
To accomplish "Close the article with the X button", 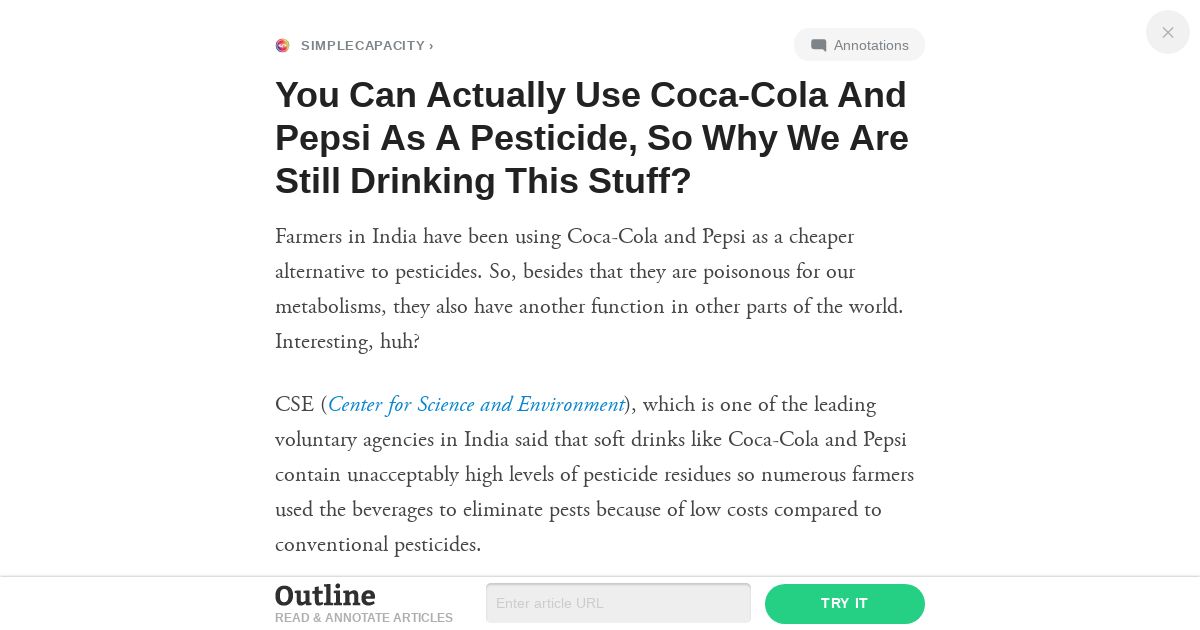I will click(x=1168, y=32).
